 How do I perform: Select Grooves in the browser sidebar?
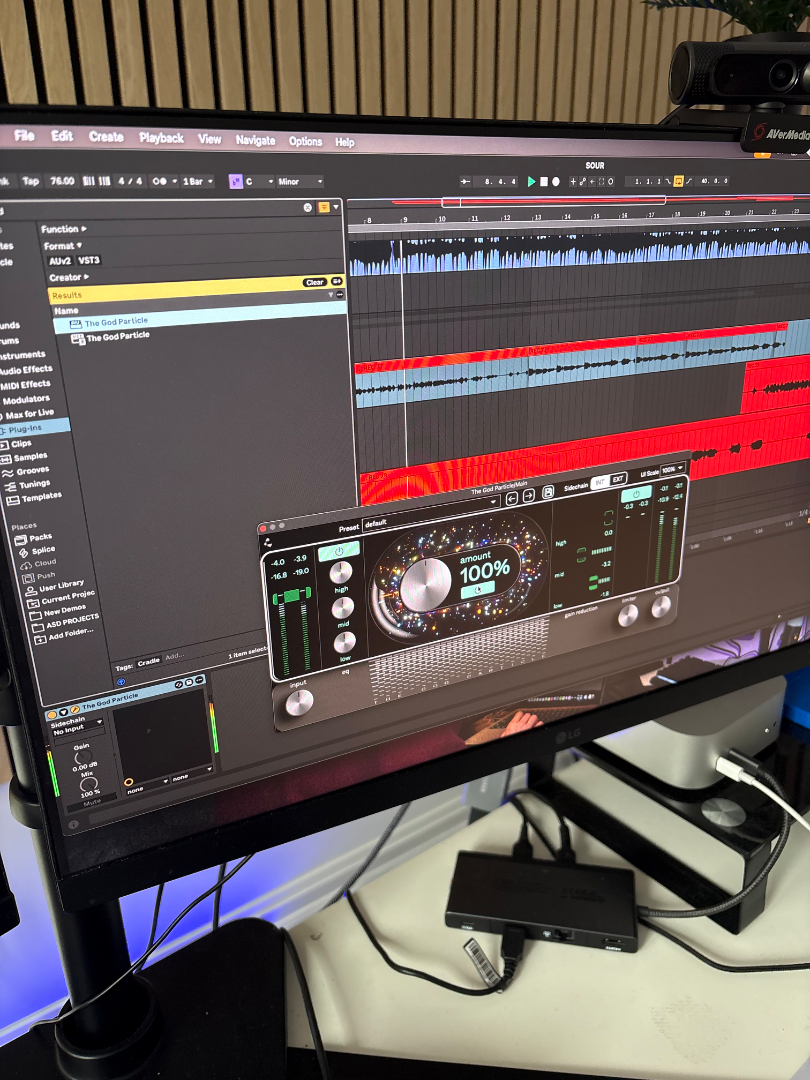(x=32, y=471)
